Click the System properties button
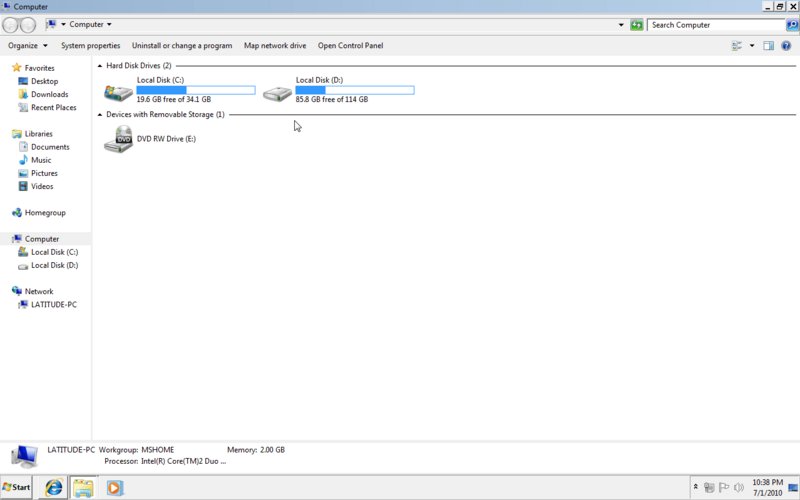 [x=90, y=45]
